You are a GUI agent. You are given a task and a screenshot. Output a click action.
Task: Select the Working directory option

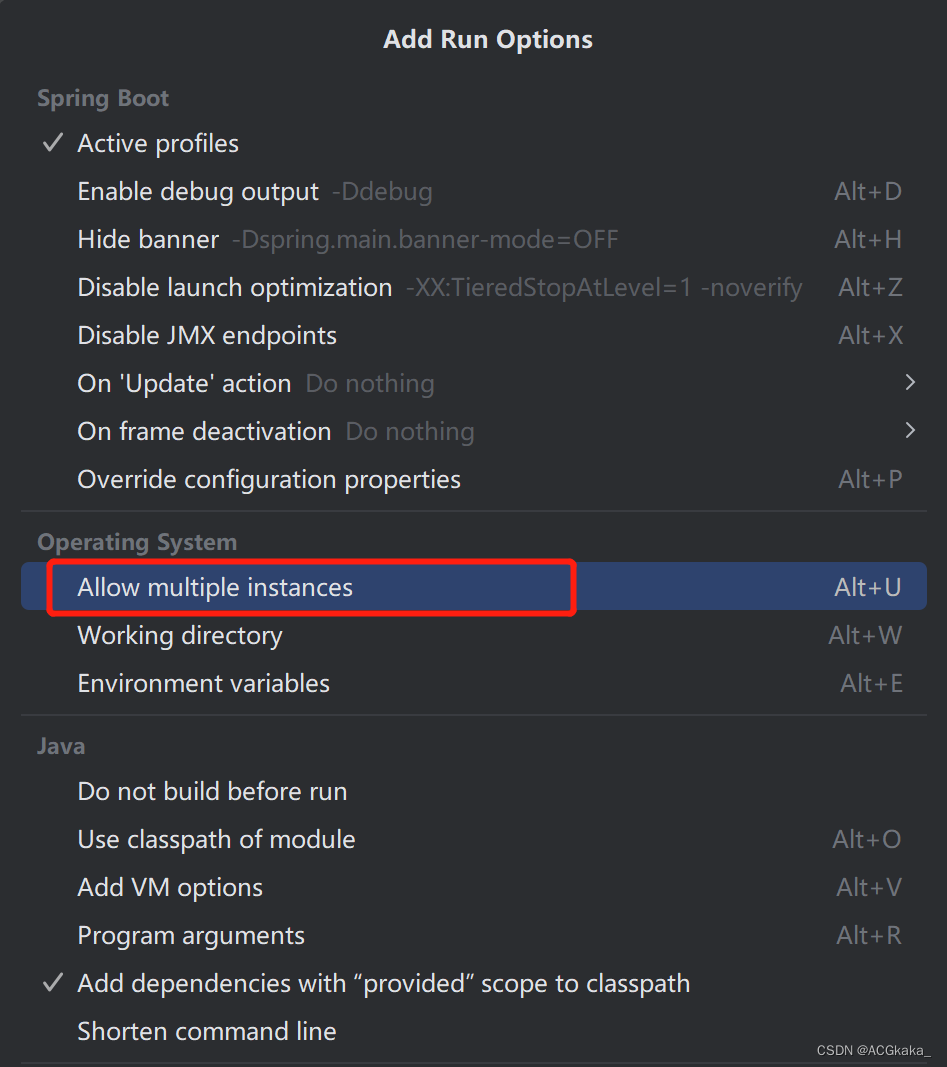180,635
